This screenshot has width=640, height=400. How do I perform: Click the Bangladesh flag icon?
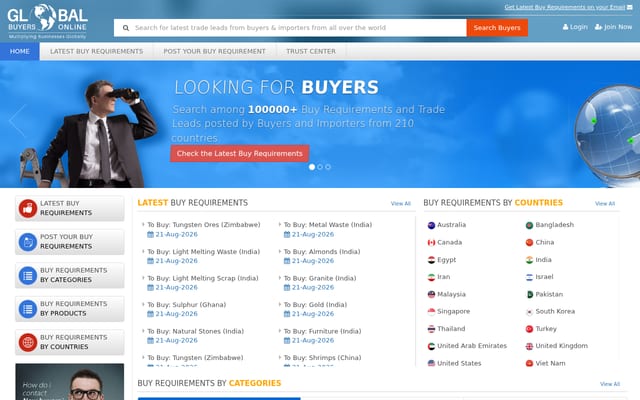[529, 225]
